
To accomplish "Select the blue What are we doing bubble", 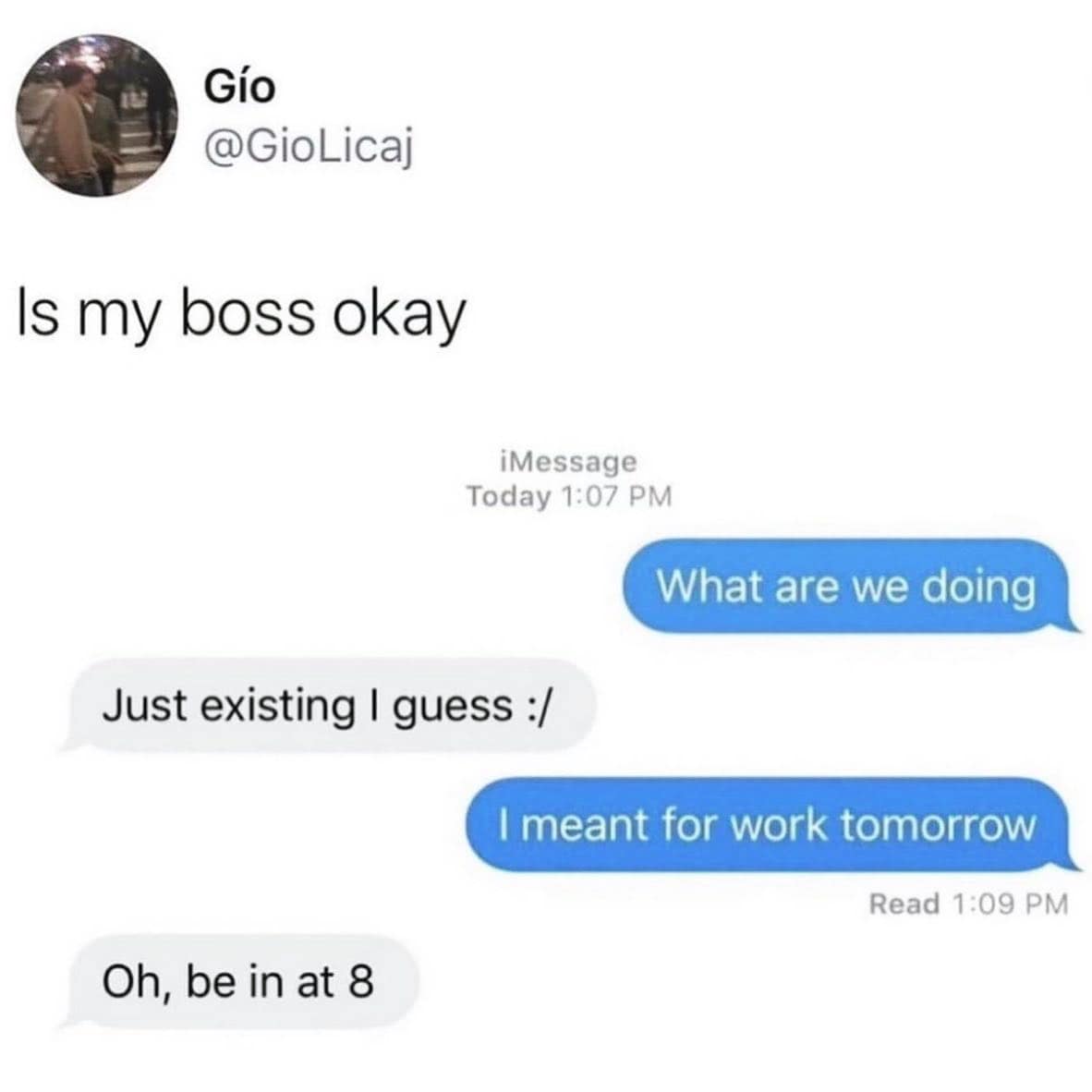I will (847, 587).
